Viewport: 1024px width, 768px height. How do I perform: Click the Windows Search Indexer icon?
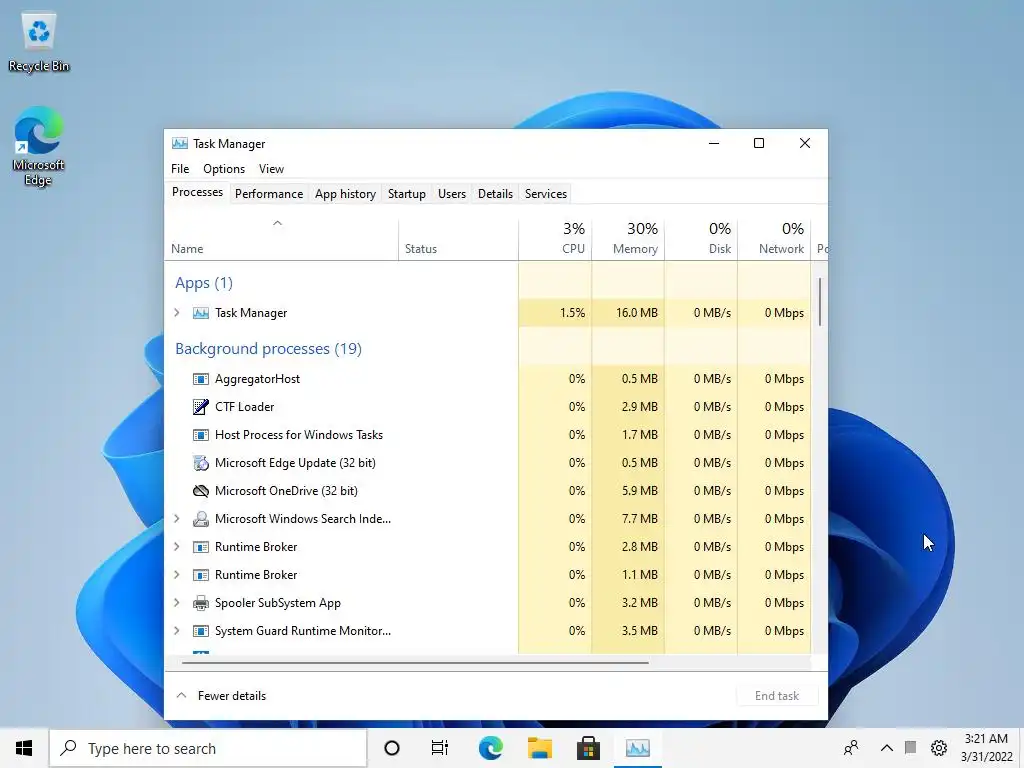200,519
